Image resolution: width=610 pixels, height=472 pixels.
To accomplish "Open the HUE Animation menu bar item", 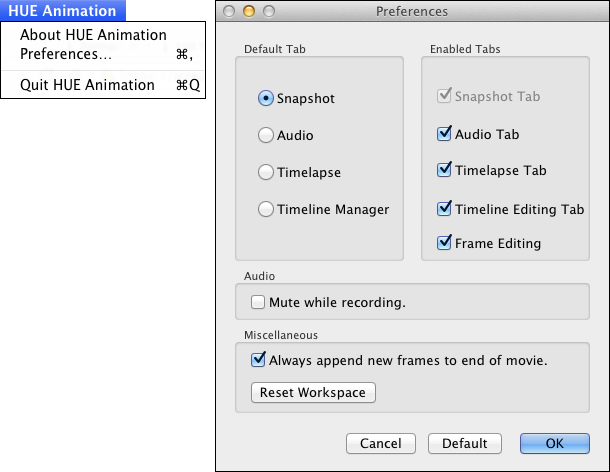I will pyautogui.click(x=62, y=11).
